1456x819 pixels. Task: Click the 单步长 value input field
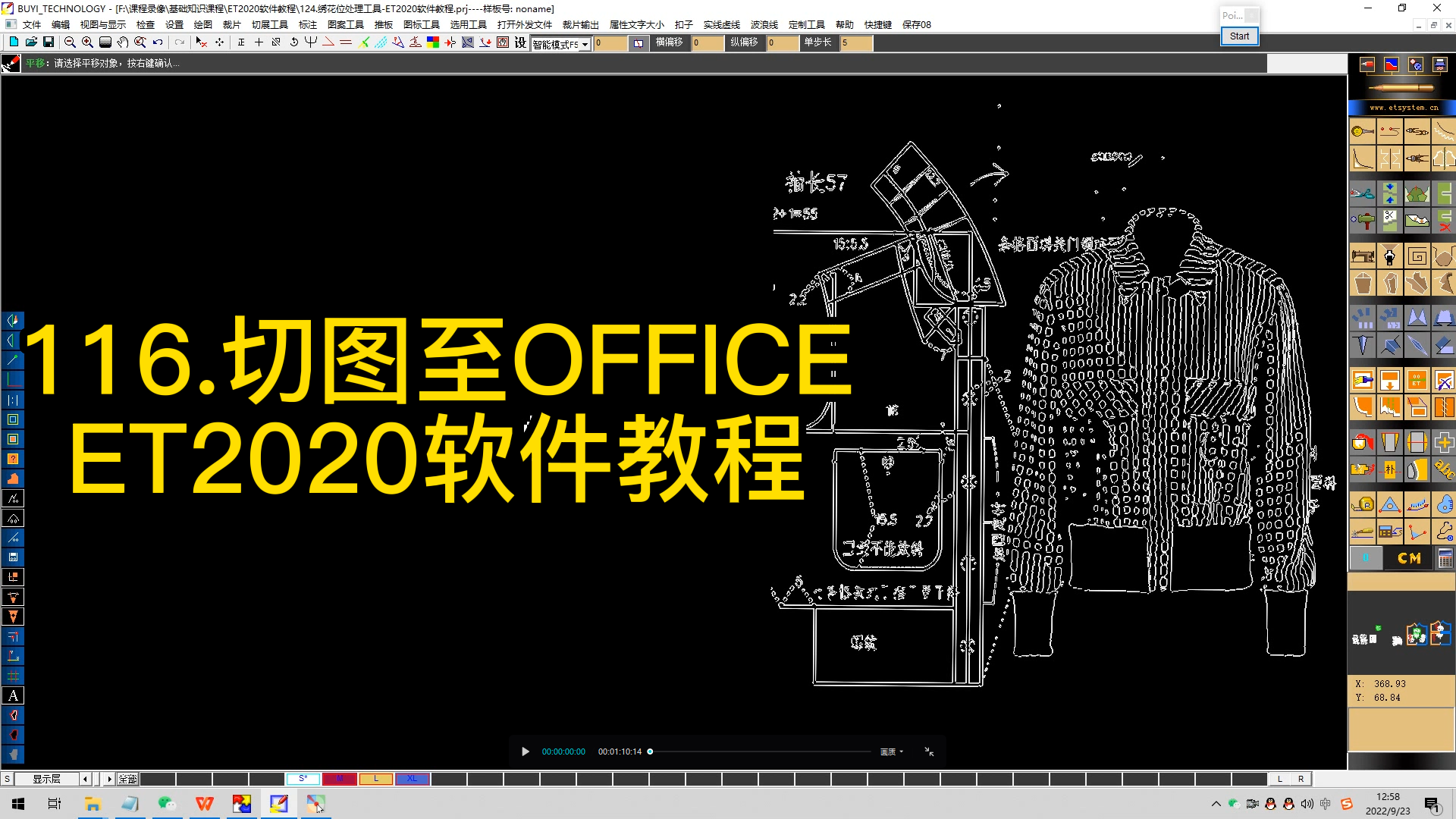click(856, 43)
